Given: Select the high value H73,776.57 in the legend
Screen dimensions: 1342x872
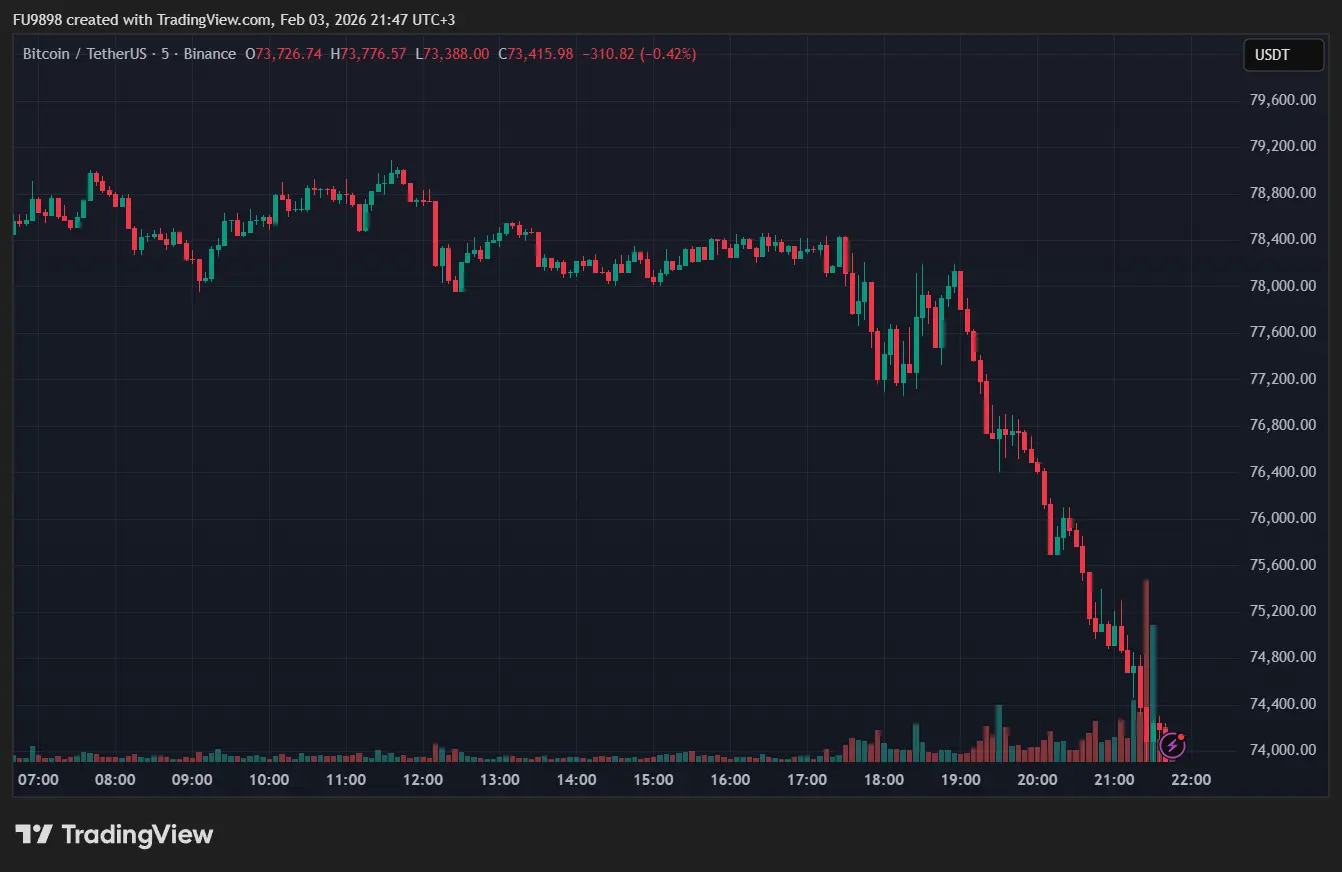Looking at the screenshot, I should (x=369, y=54).
